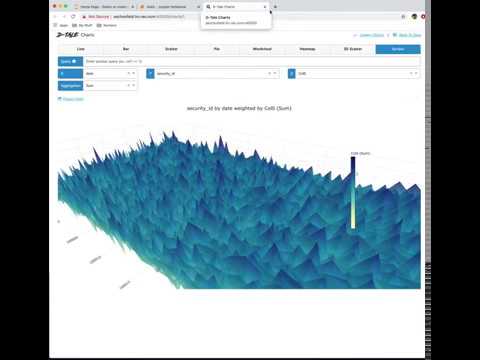Screen dimensions: 480x360
Task: Open the Z axis Col0 dropdown arrow
Action: 416,73
